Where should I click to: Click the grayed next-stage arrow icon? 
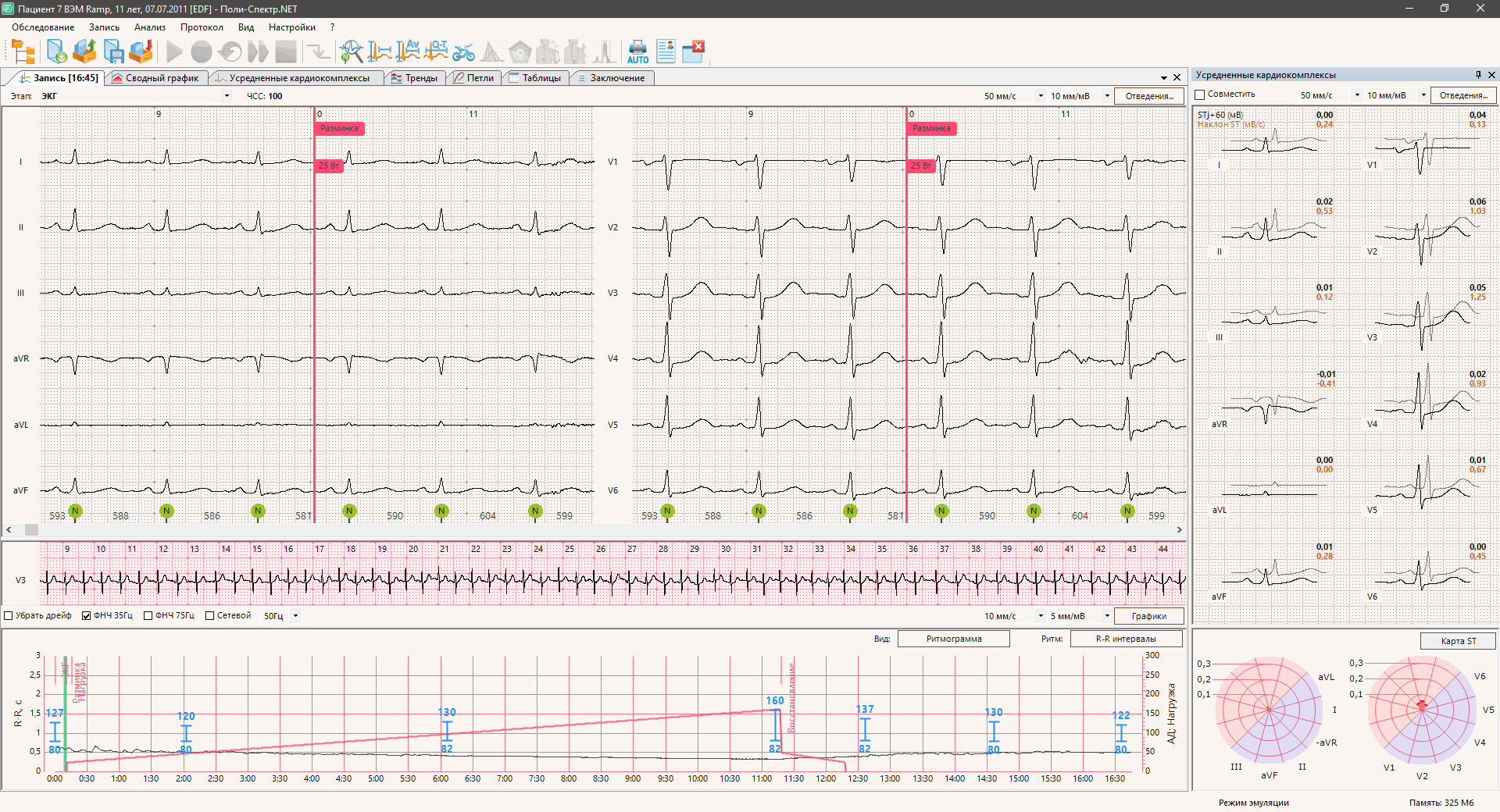pos(318,52)
